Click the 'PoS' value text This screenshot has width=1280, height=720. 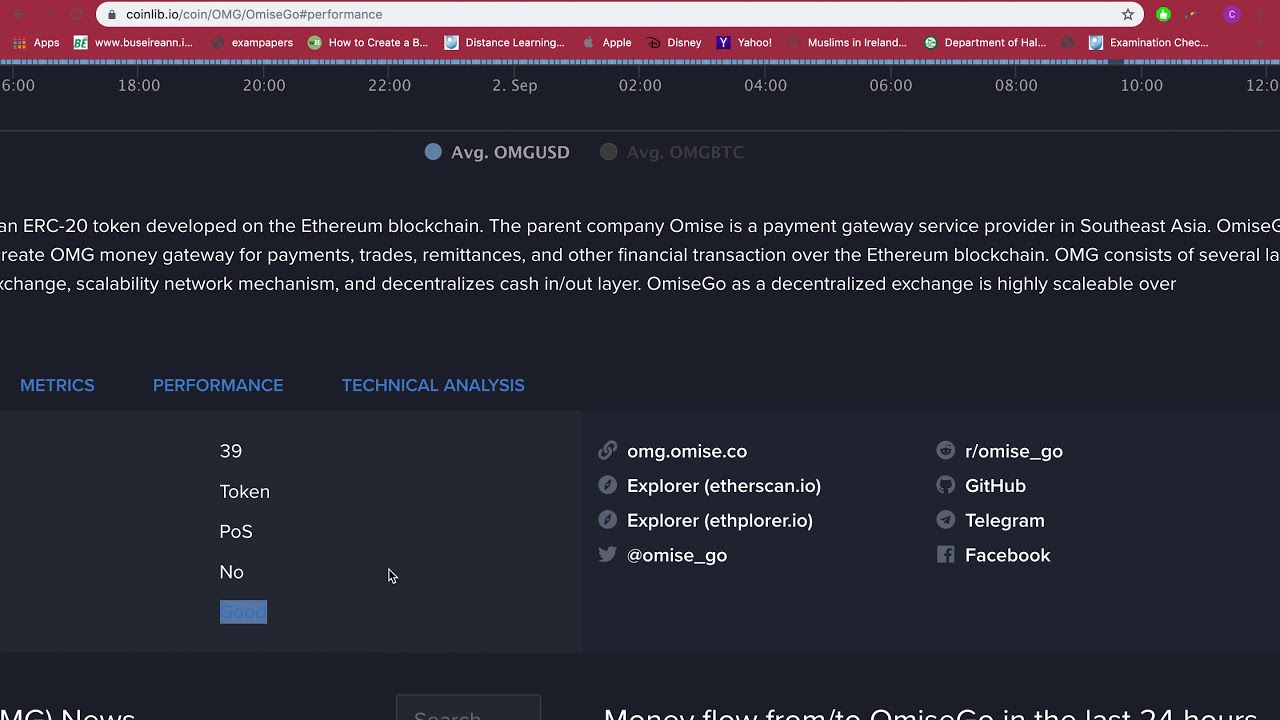(236, 531)
